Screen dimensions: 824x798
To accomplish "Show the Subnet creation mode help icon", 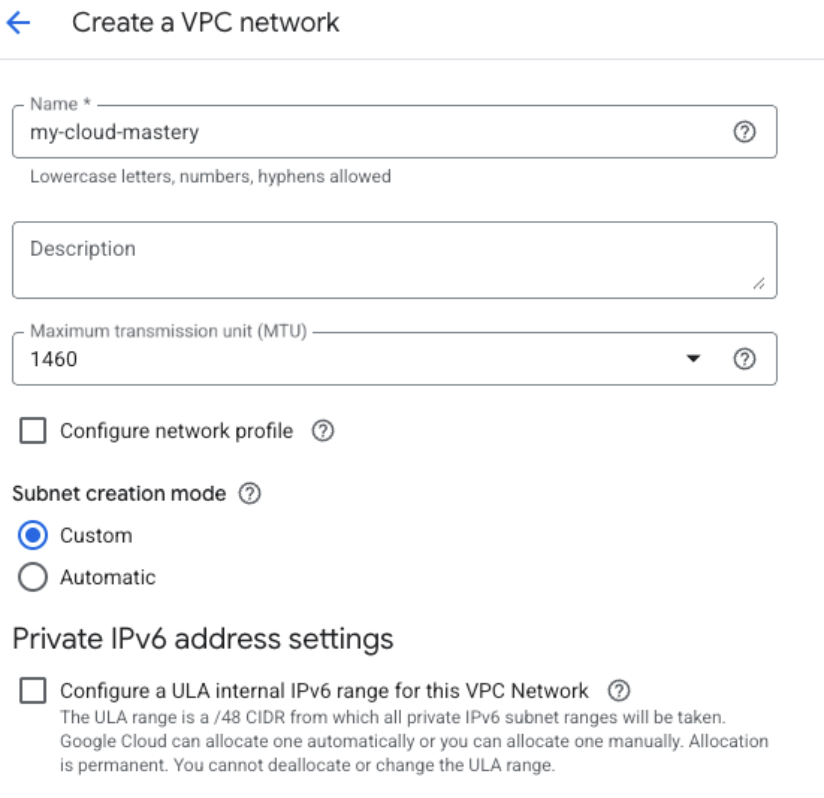I will point(250,493).
